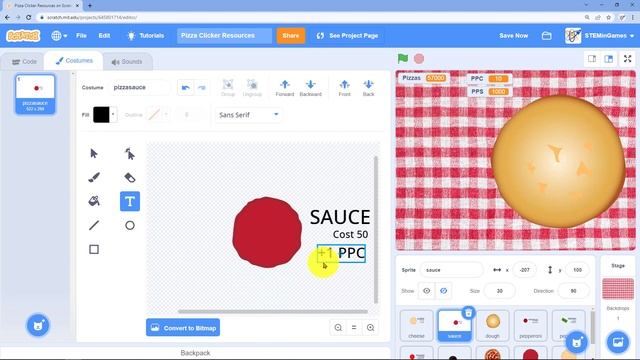This screenshot has height=360, width=640.
Task: Select the cheese sprite thumbnail
Action: click(x=416, y=325)
